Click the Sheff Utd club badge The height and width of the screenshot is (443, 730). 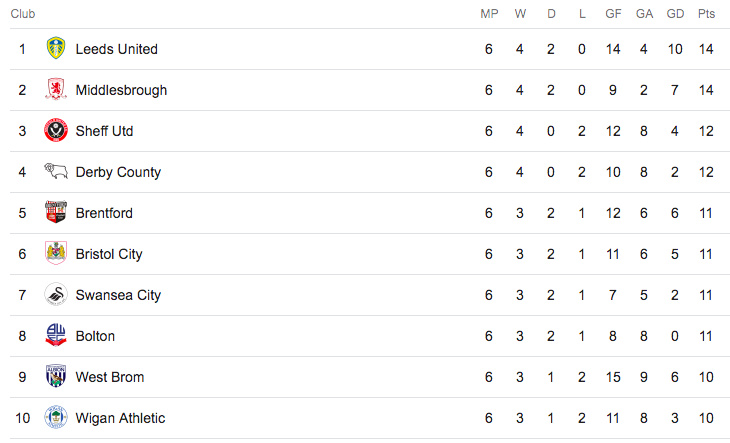coord(56,130)
